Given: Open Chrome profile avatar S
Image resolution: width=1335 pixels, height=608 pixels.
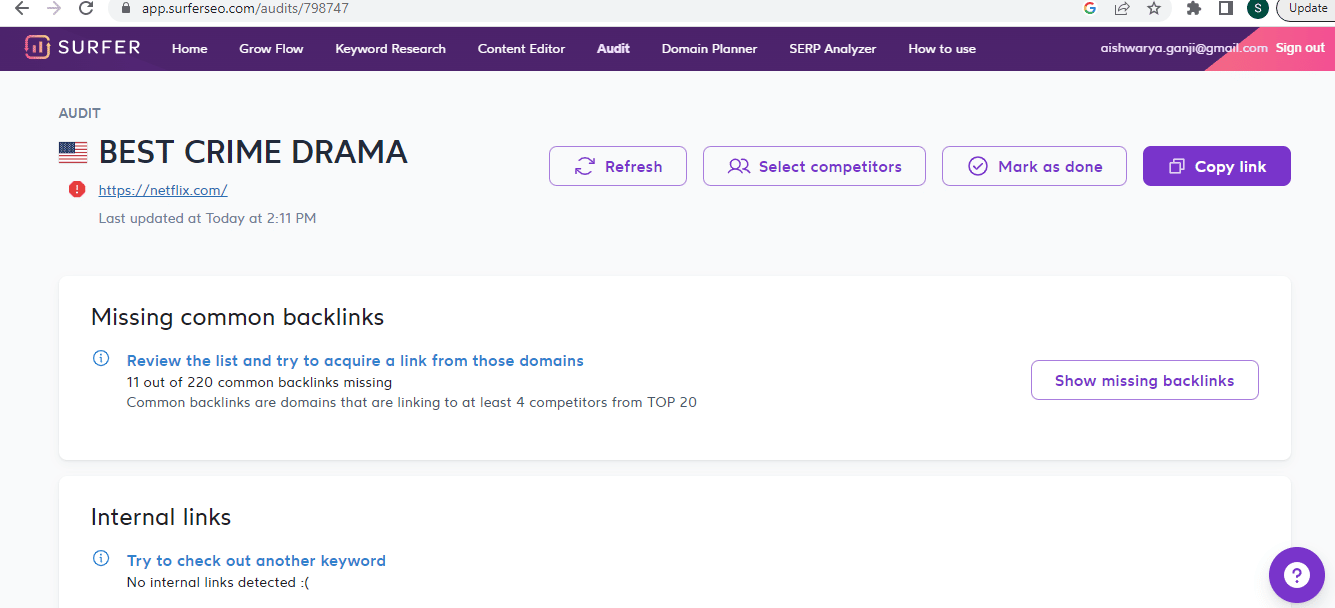Looking at the screenshot, I should pos(1257,8).
